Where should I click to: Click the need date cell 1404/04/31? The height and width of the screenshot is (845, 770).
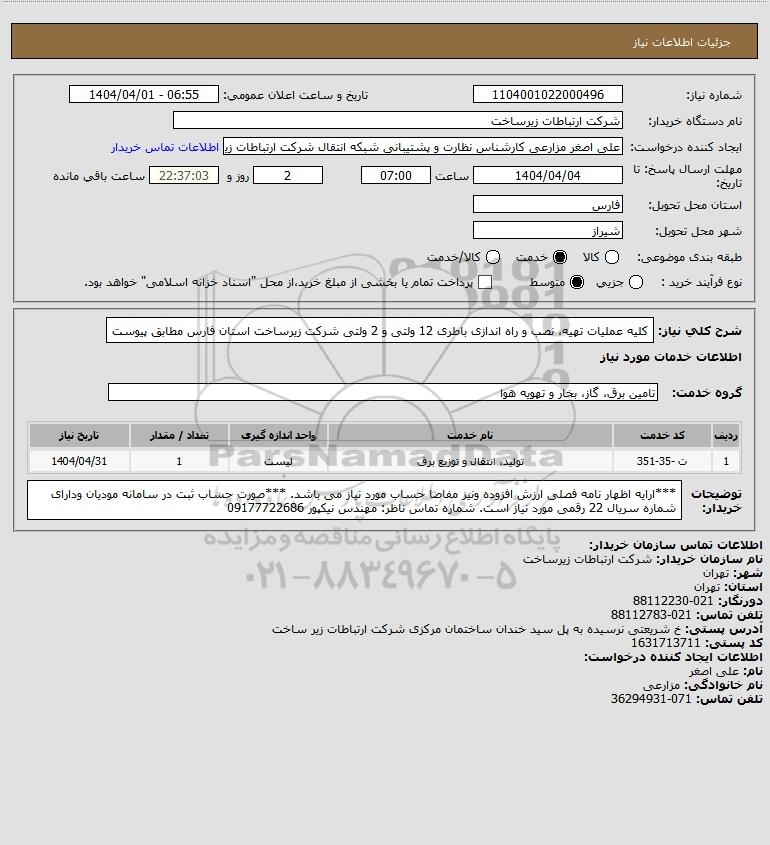coord(79,461)
